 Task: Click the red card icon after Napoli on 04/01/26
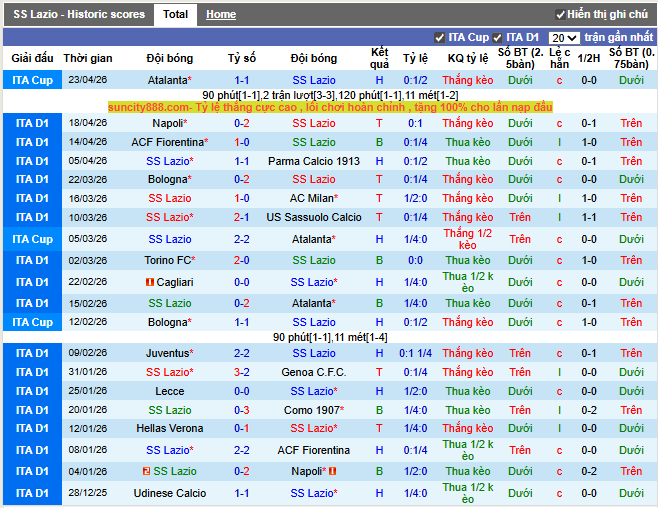[x=333, y=471]
